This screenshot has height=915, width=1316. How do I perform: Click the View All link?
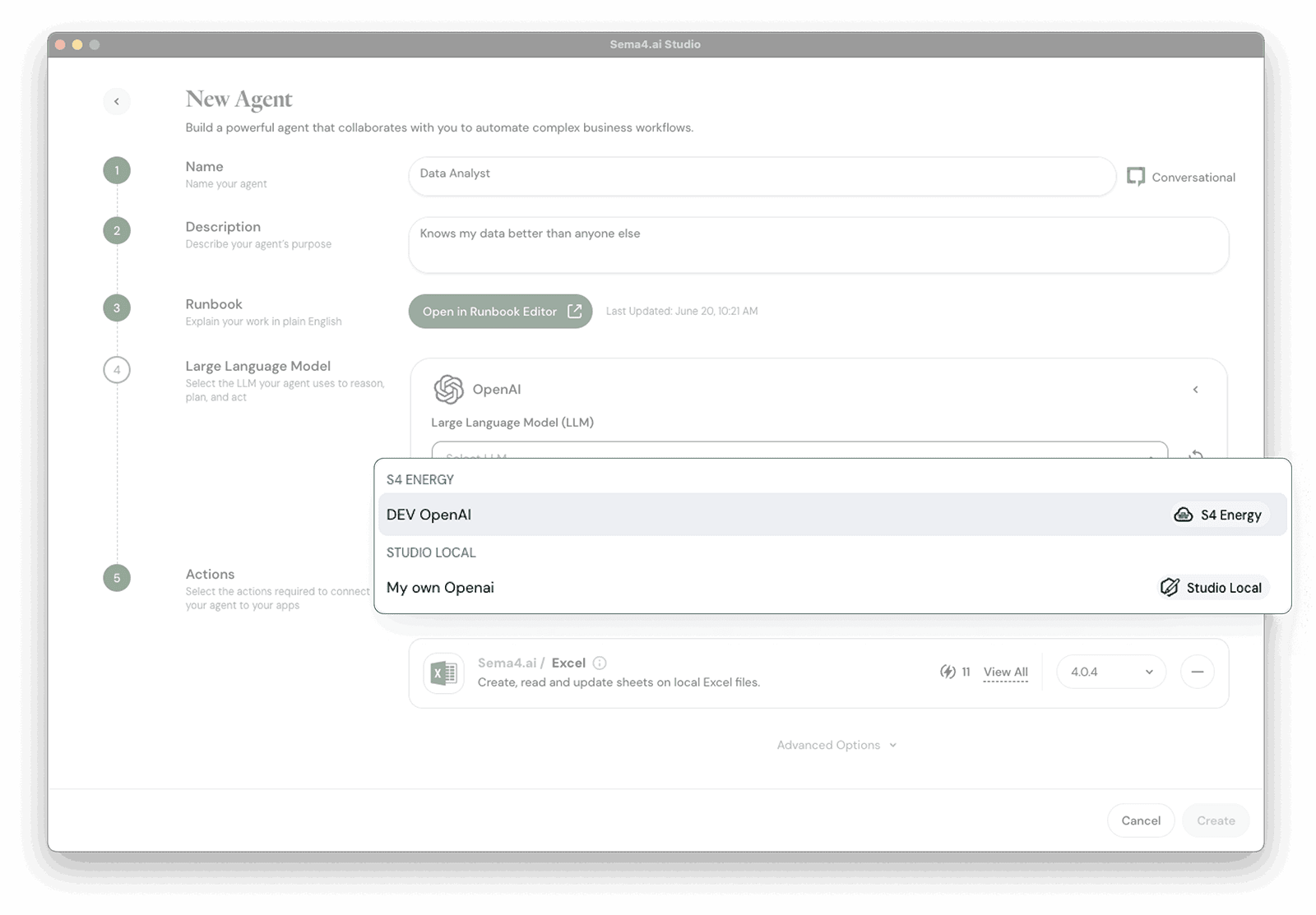pos(1004,672)
